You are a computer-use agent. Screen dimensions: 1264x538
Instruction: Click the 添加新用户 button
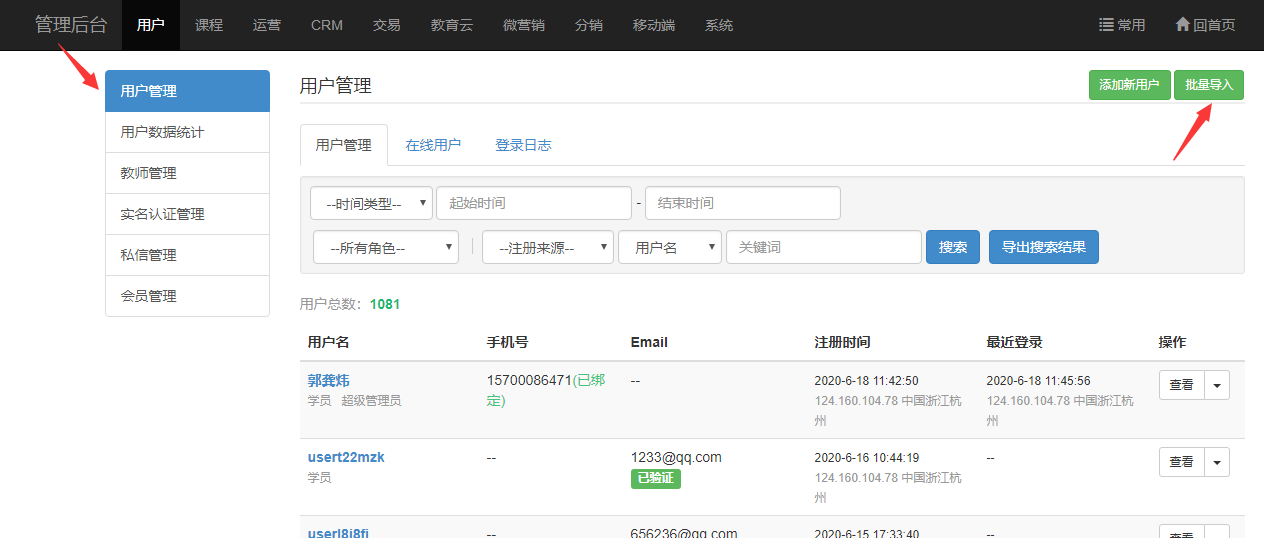[1129, 85]
